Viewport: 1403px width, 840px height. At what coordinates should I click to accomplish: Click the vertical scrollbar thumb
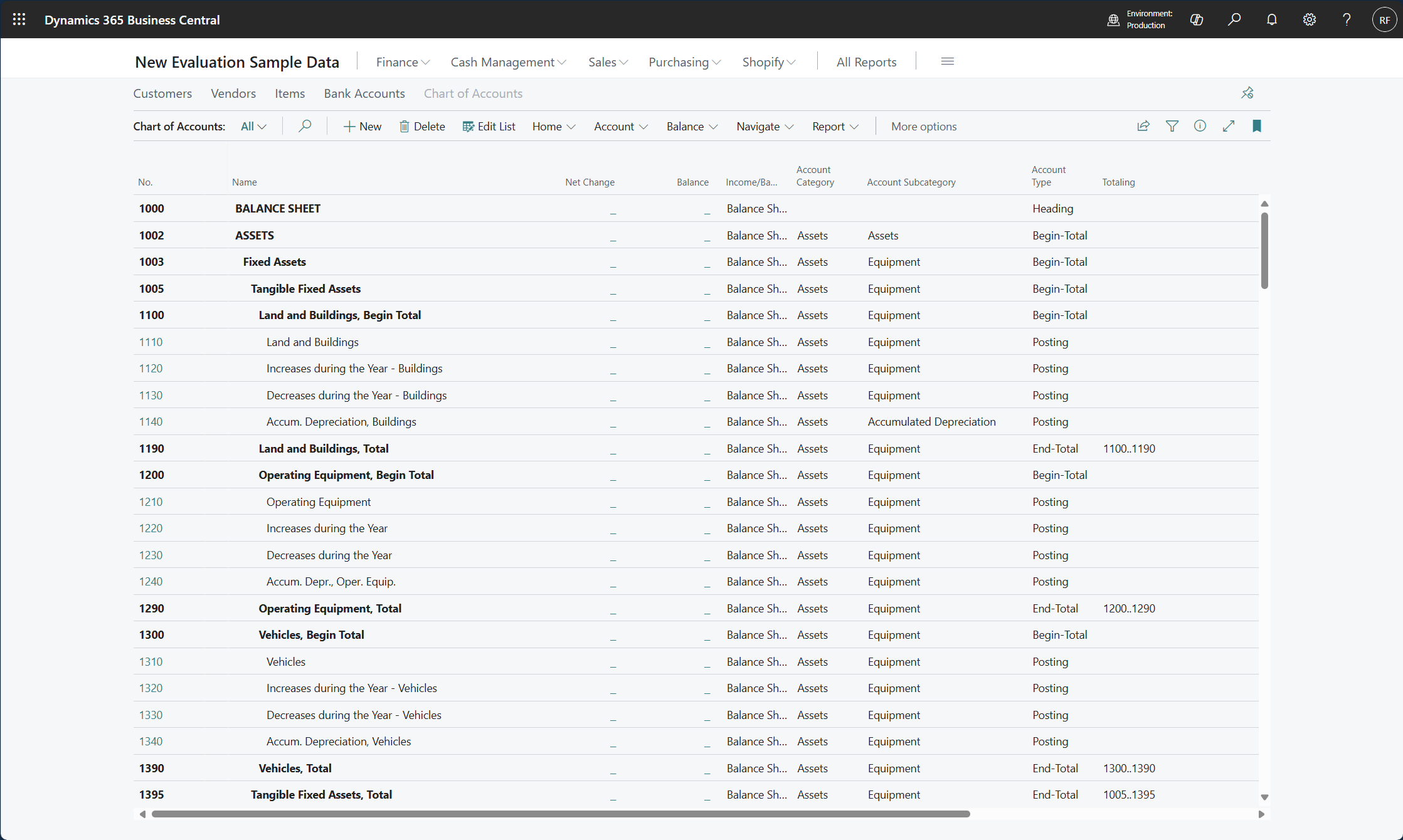(x=1264, y=251)
